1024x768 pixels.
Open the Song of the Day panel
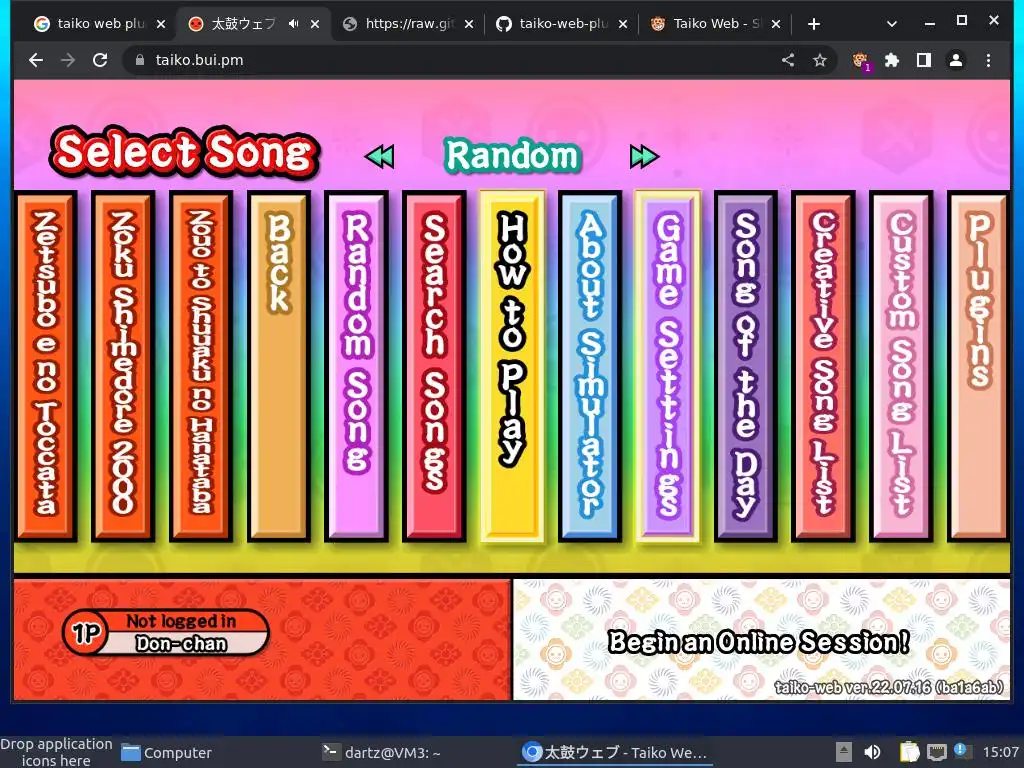[x=746, y=366]
